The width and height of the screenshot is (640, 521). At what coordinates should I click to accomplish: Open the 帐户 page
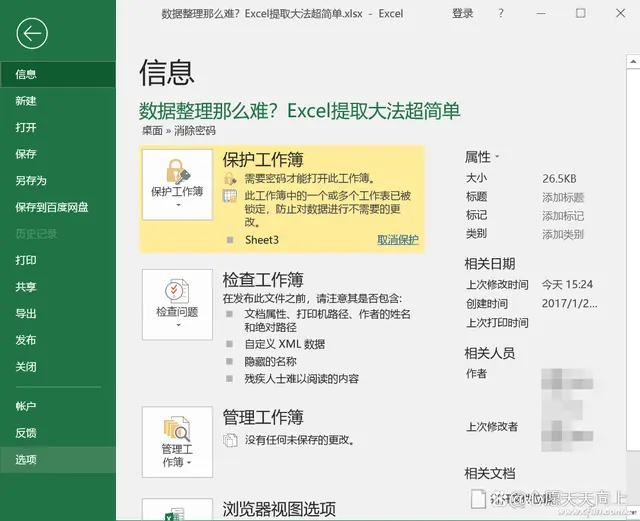[x=58, y=406]
